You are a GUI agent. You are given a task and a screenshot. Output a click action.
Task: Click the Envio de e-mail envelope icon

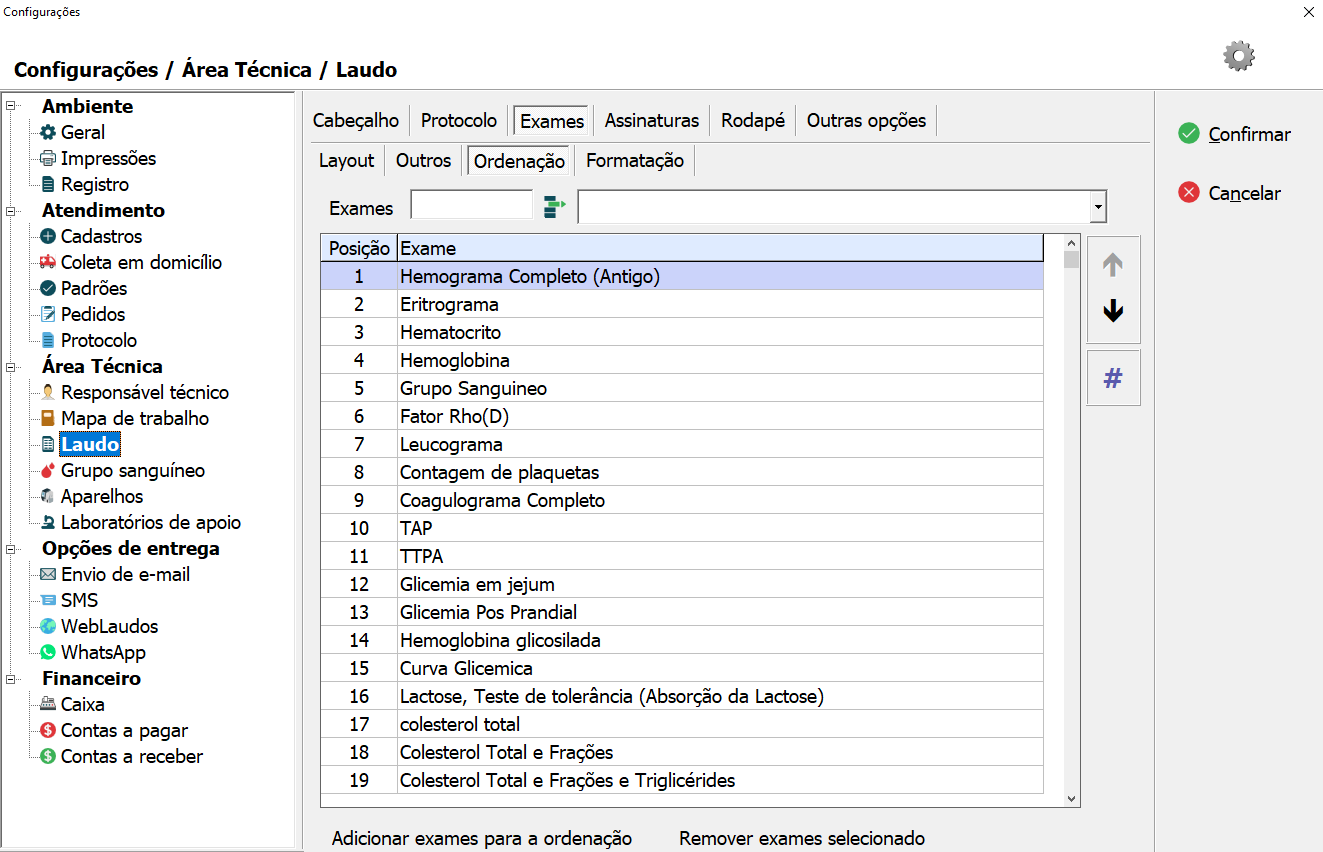48,574
